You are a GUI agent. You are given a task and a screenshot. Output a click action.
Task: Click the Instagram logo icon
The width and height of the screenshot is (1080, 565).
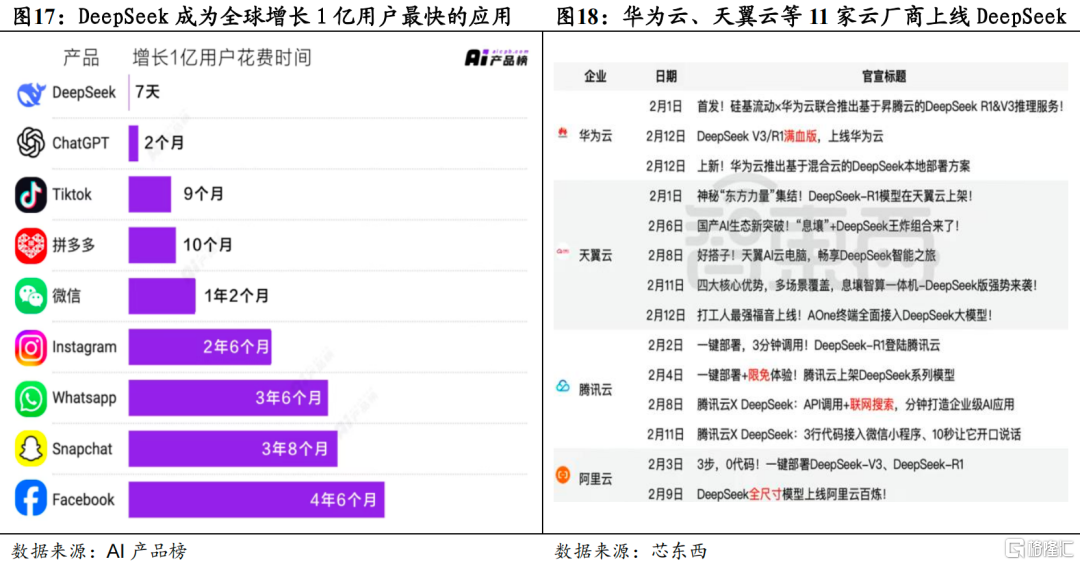[x=31, y=347]
